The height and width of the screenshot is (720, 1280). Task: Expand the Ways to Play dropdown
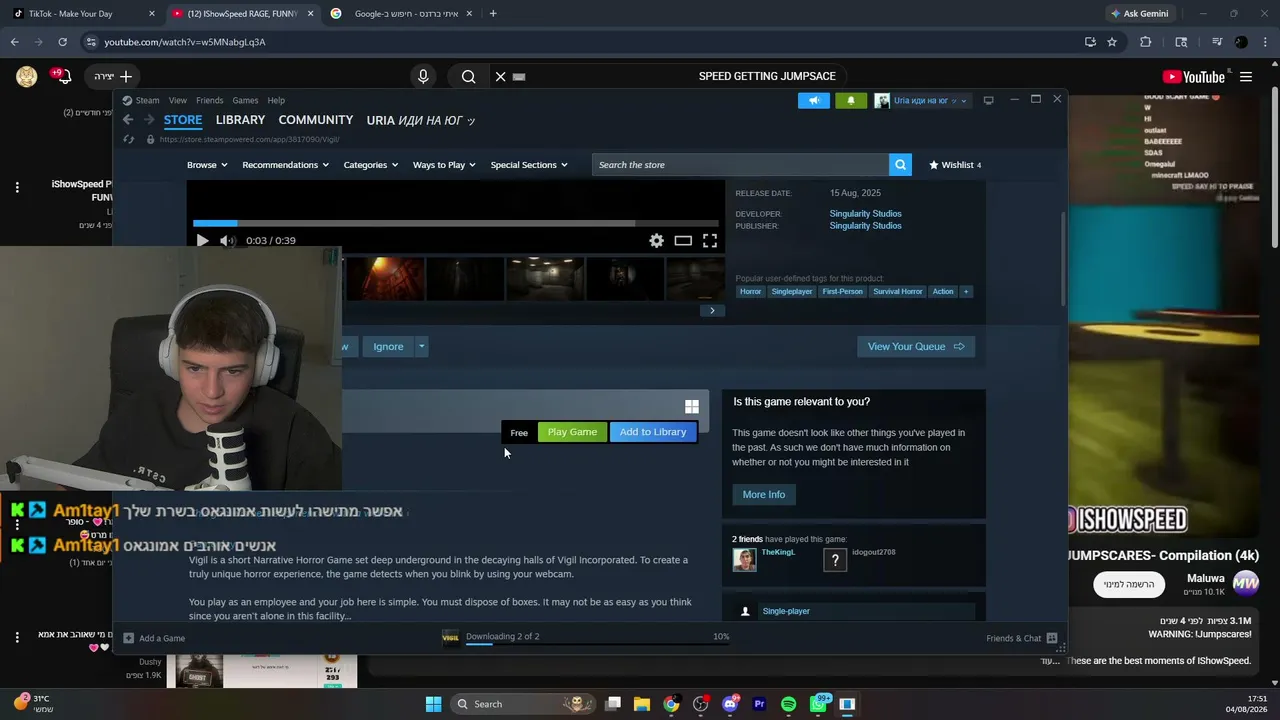(444, 165)
